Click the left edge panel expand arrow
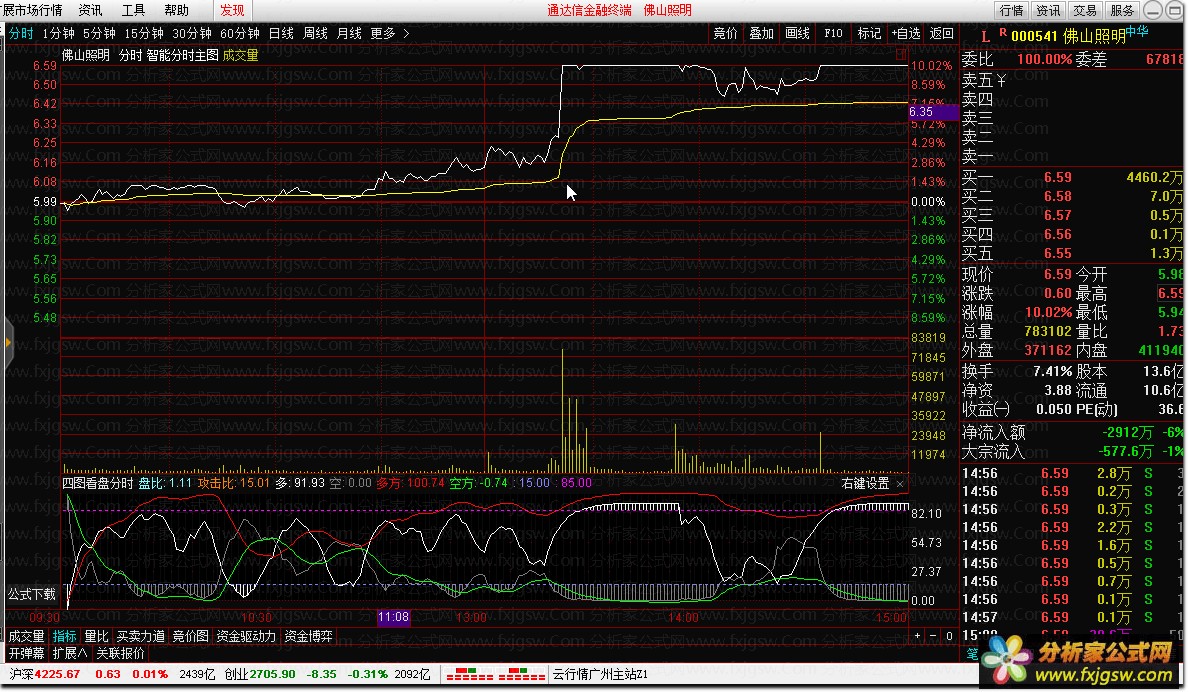1189x692 pixels. [x=8, y=343]
